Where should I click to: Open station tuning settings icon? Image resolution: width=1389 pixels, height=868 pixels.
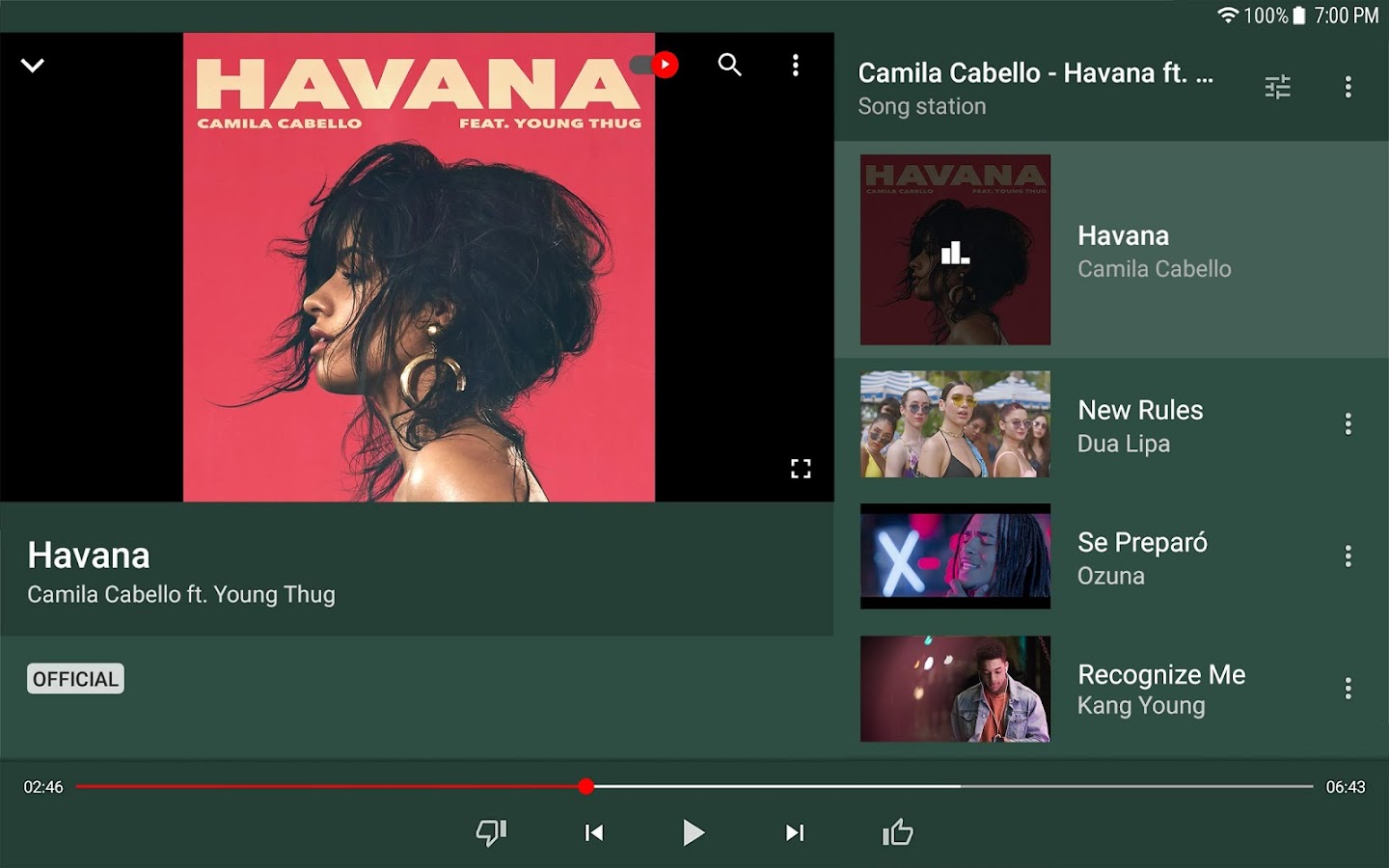click(x=1277, y=87)
